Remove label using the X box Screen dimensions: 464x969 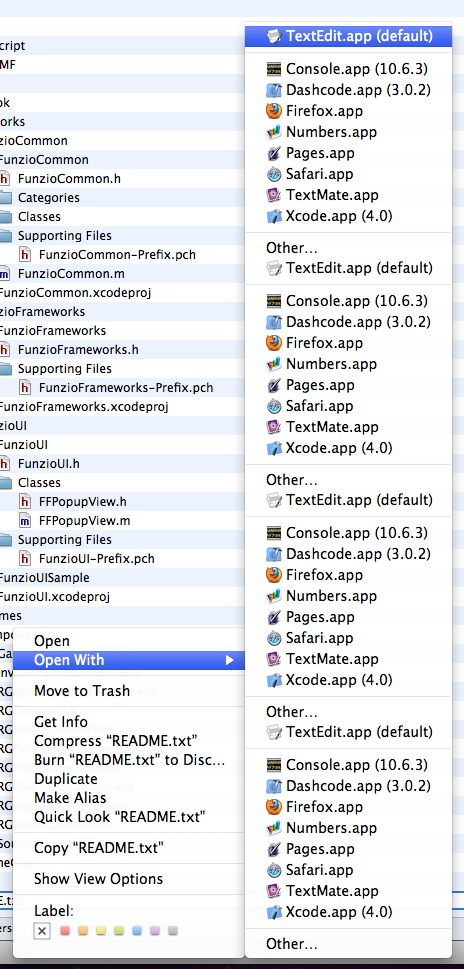pos(42,931)
